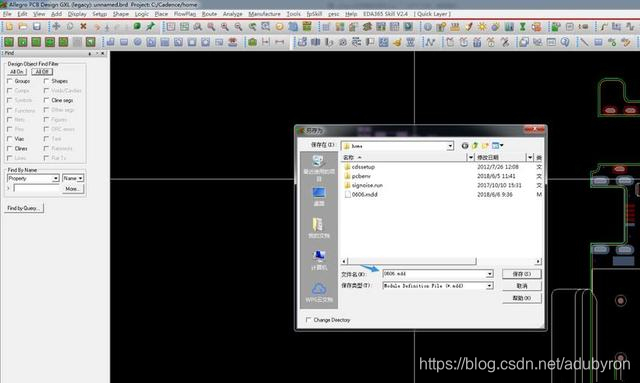640x383 pixels.
Task: Click the red stamp icon in second toolbar row
Action: click(x=233, y=42)
